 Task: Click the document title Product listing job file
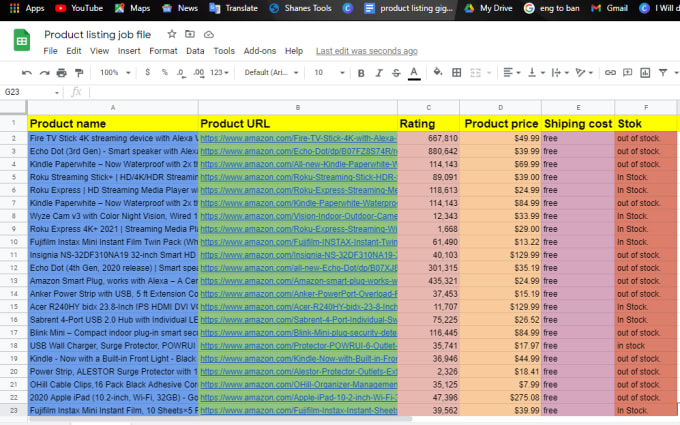coord(98,34)
